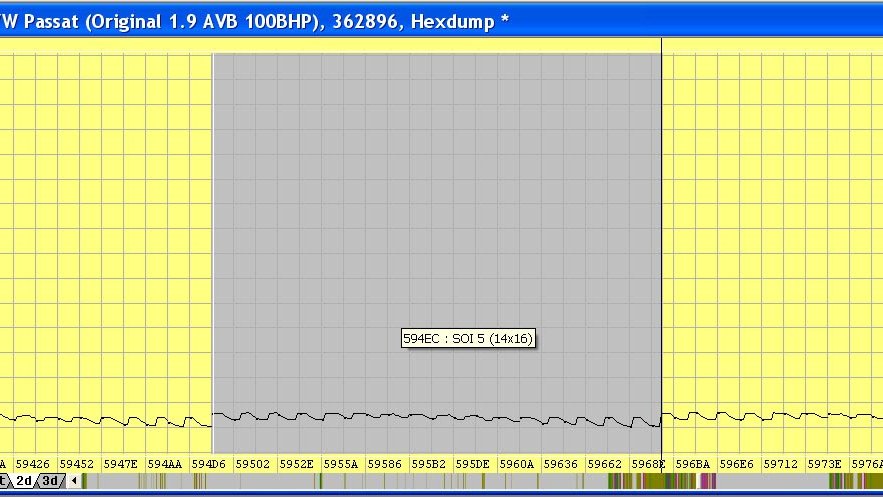Click the white position marker in overview bar
Image resolution: width=883 pixels, height=497 pixels.
tap(698, 481)
